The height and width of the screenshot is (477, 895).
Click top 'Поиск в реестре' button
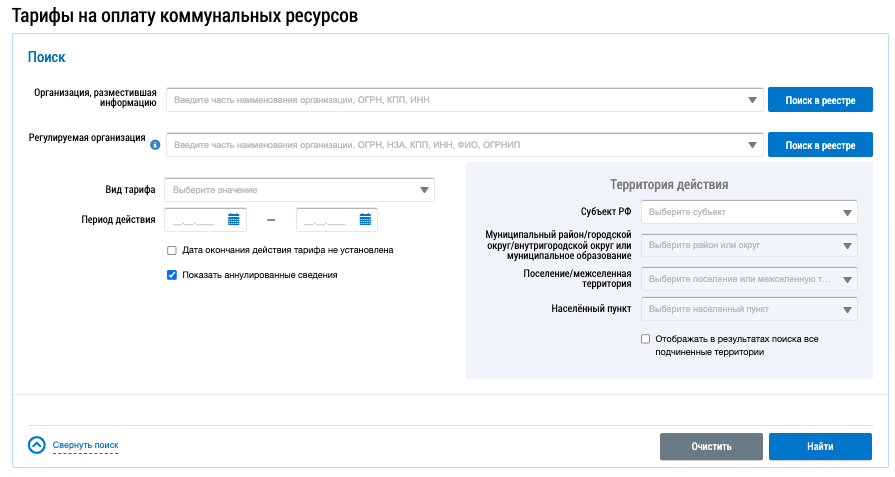819,100
